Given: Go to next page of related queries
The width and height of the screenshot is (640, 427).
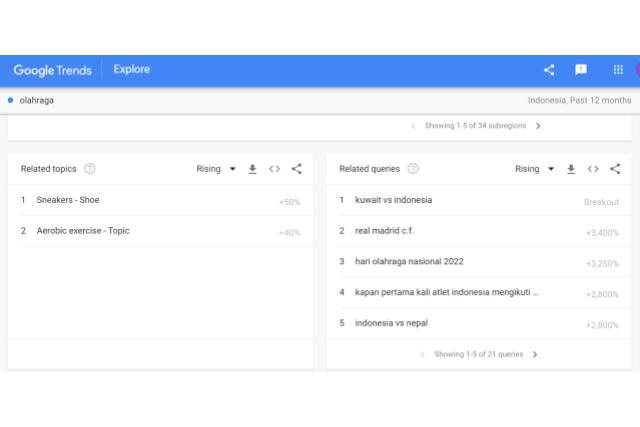Looking at the screenshot, I should click(535, 354).
